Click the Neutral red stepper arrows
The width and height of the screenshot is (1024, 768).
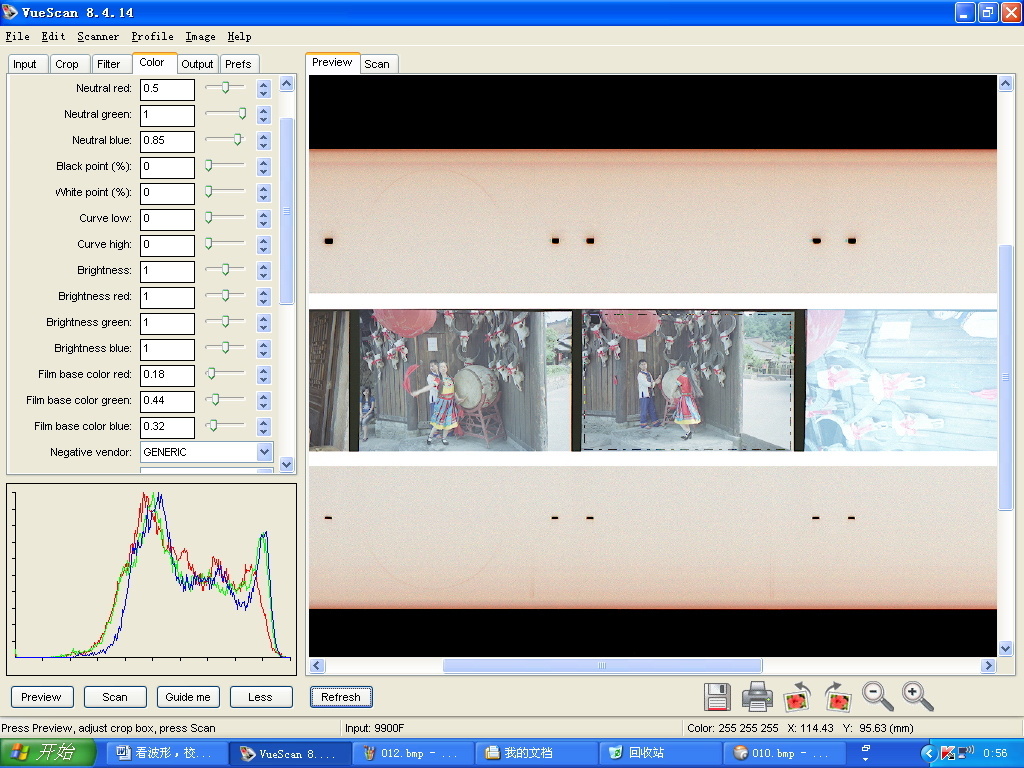pos(264,88)
